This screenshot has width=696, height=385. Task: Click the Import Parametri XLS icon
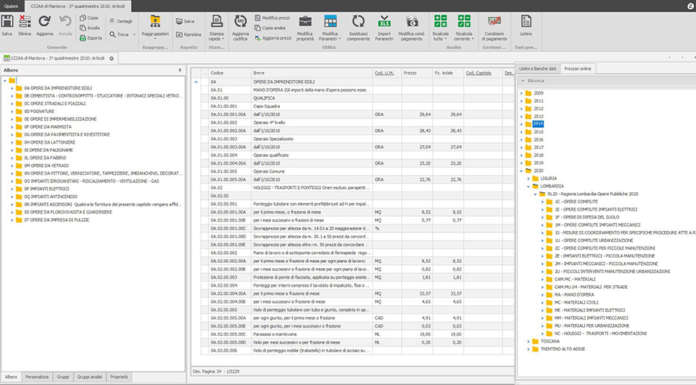coord(384,21)
